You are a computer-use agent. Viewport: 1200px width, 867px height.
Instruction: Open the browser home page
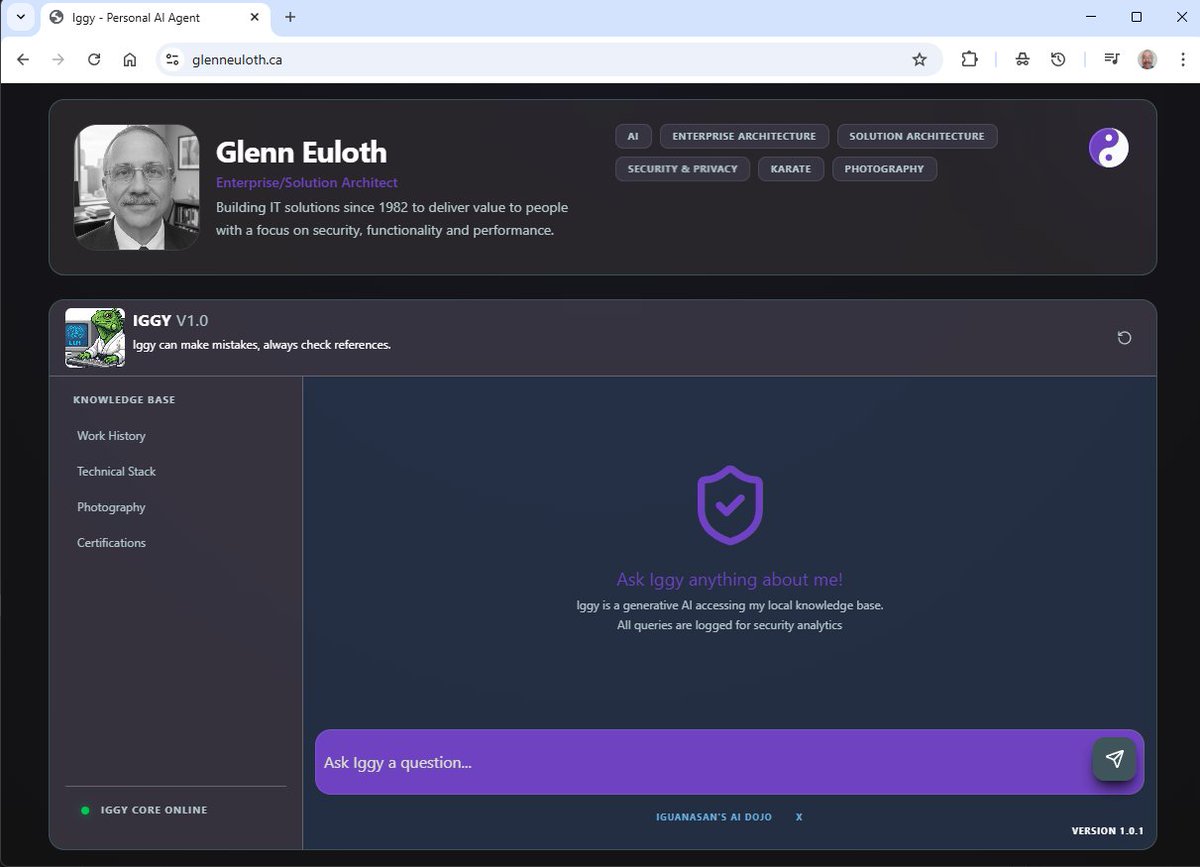[x=130, y=60]
